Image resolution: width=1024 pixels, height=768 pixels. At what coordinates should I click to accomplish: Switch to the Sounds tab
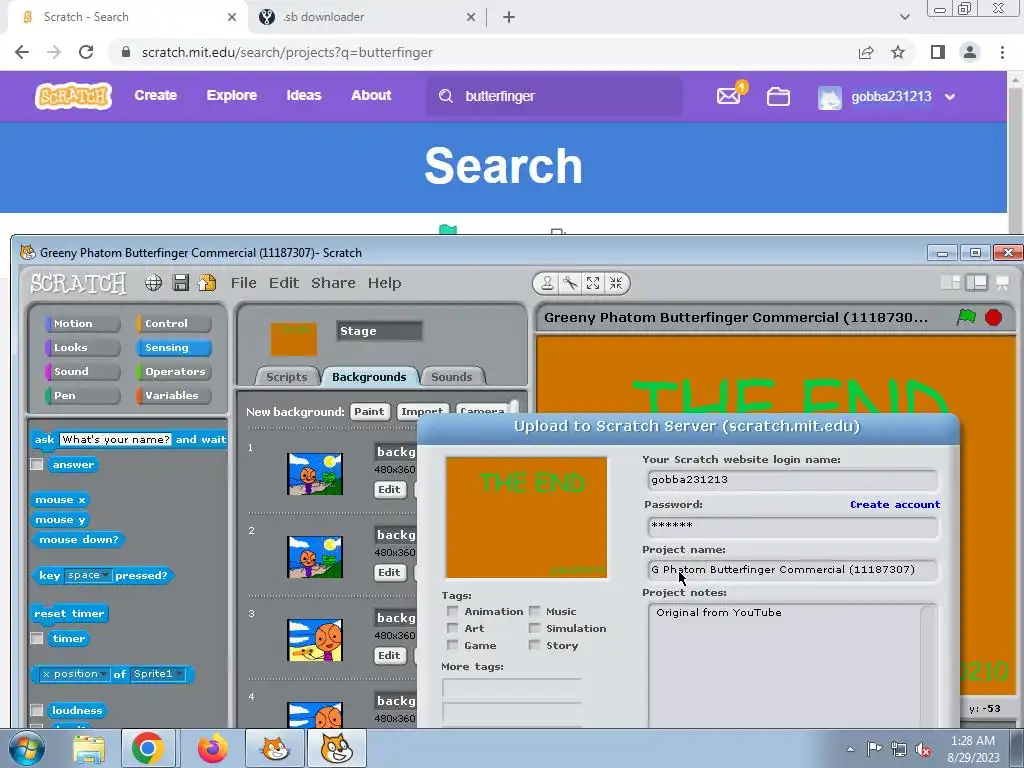click(451, 377)
